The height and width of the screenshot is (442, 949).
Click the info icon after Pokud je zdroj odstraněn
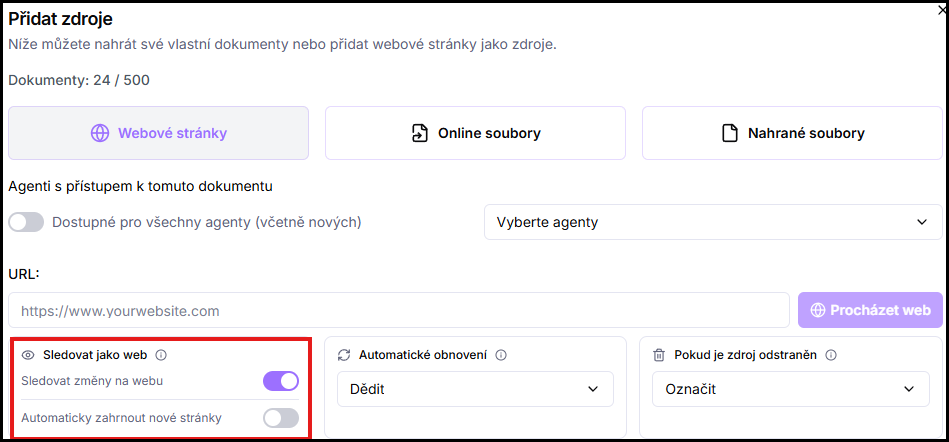pos(831,355)
